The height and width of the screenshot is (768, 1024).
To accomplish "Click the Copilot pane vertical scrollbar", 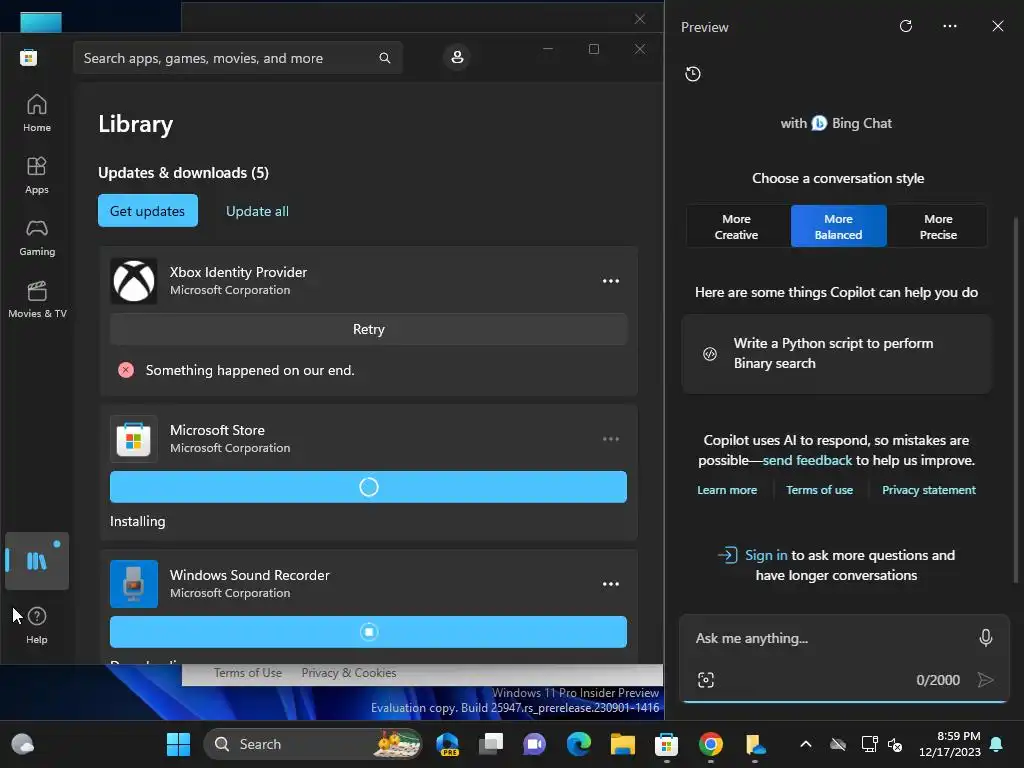I will 1016,400.
